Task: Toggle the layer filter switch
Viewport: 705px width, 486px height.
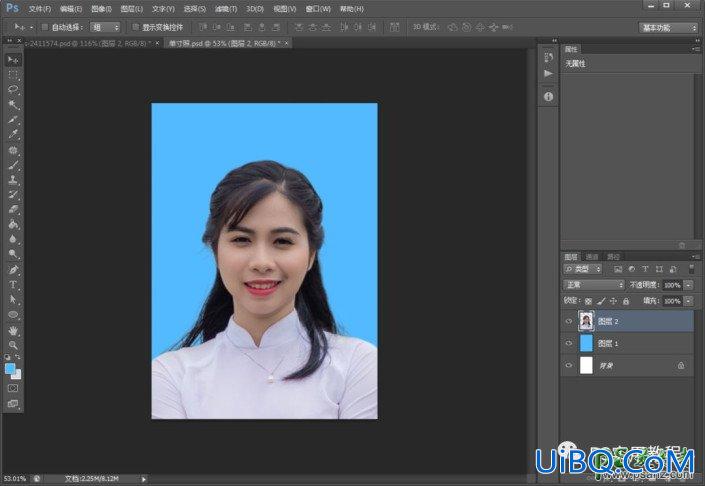Action: [691, 269]
